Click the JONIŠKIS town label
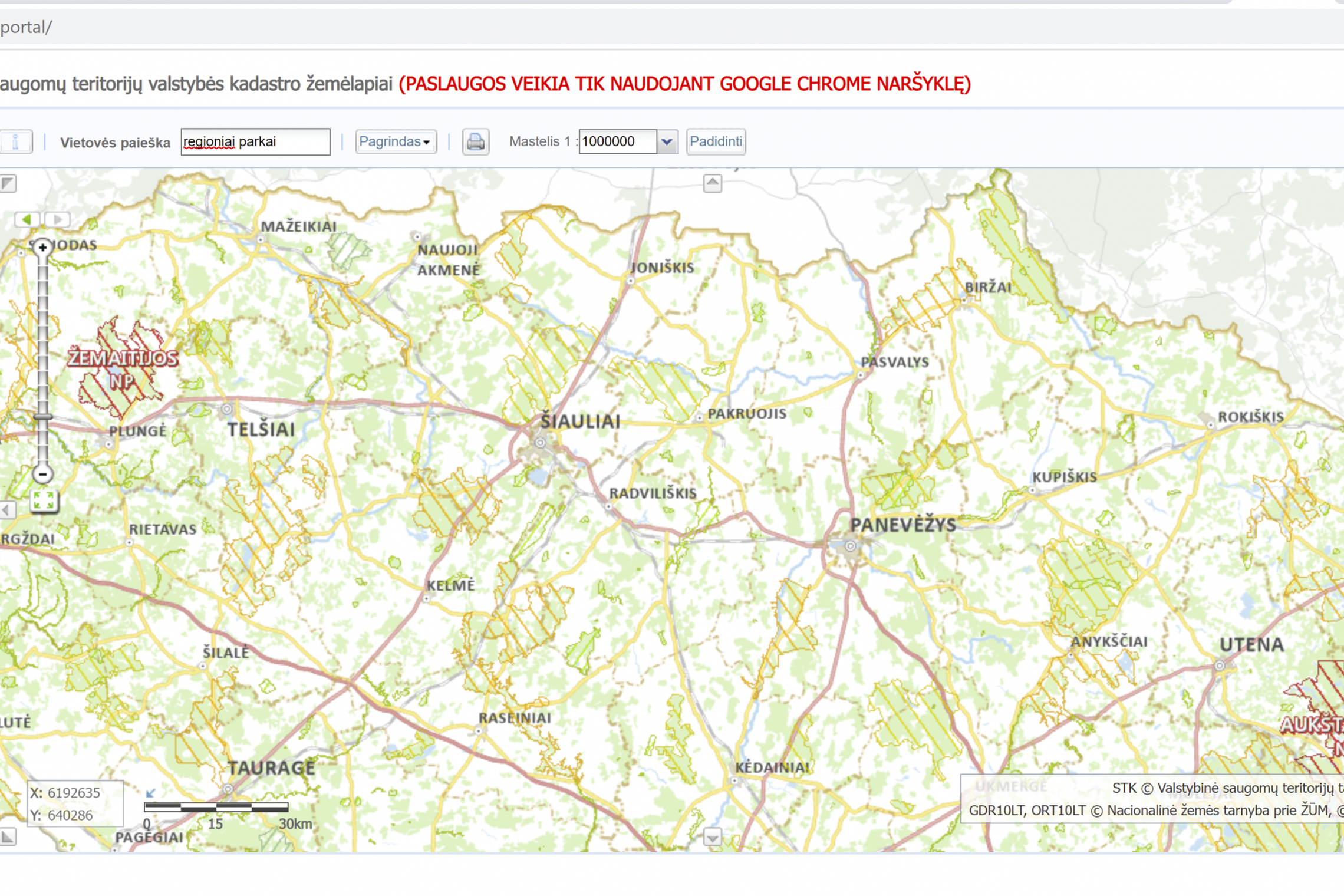 click(663, 268)
